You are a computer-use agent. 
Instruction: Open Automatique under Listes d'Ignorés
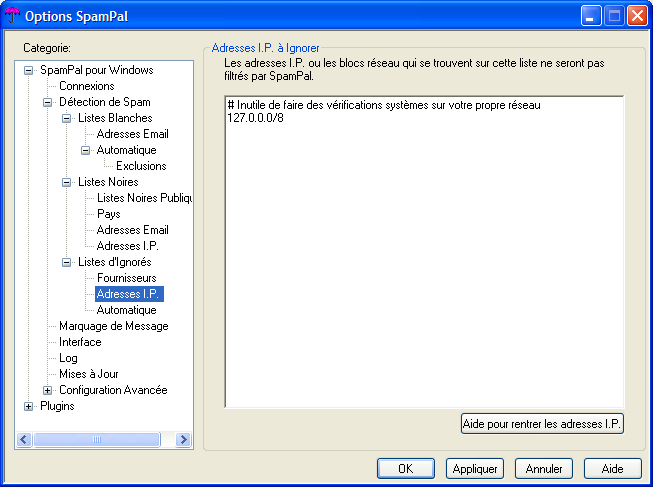click(x=127, y=310)
